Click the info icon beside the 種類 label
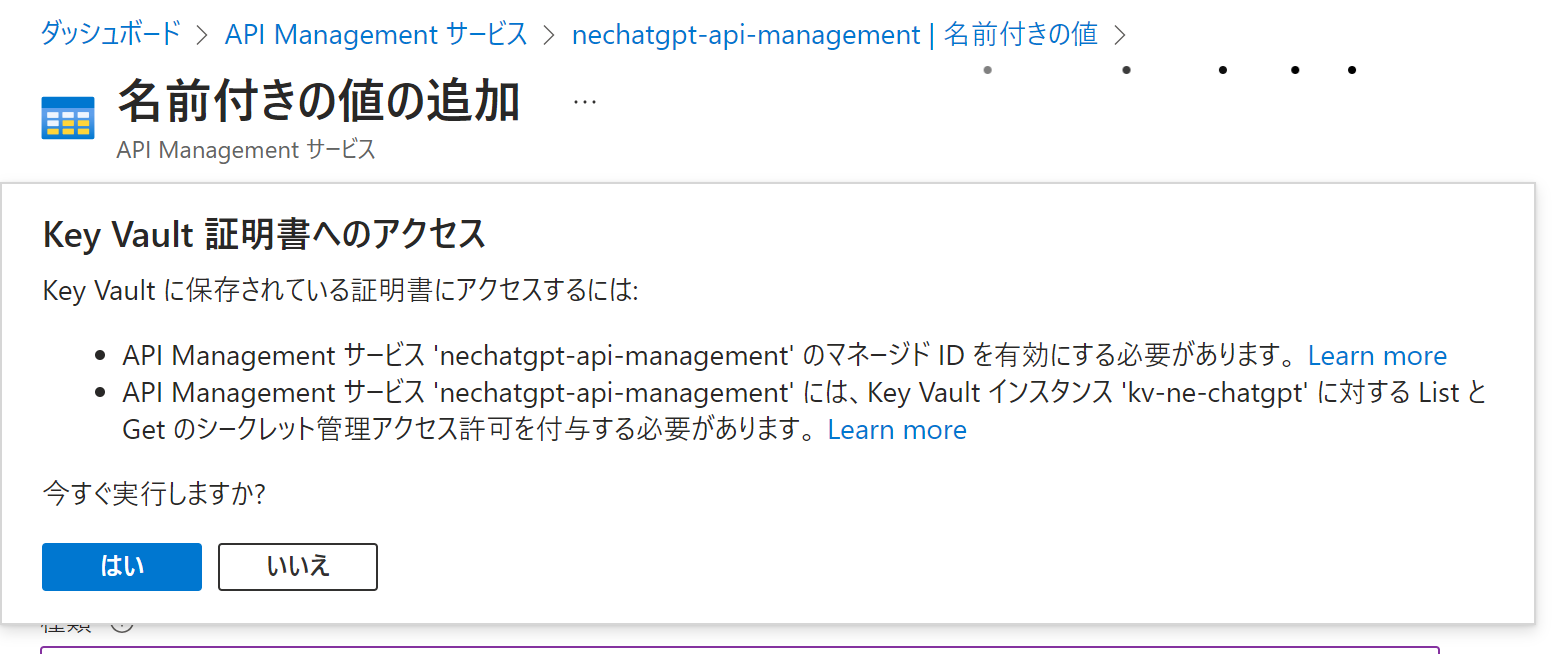Viewport: 1567px width, 654px height. (122, 626)
